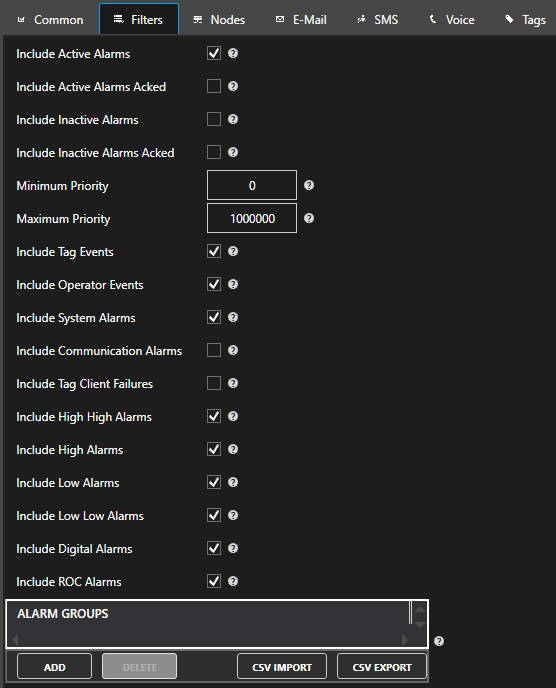Screen dimensions: 556x688
Task: Click help icon beside Maximum Priority
Action: coord(309,219)
